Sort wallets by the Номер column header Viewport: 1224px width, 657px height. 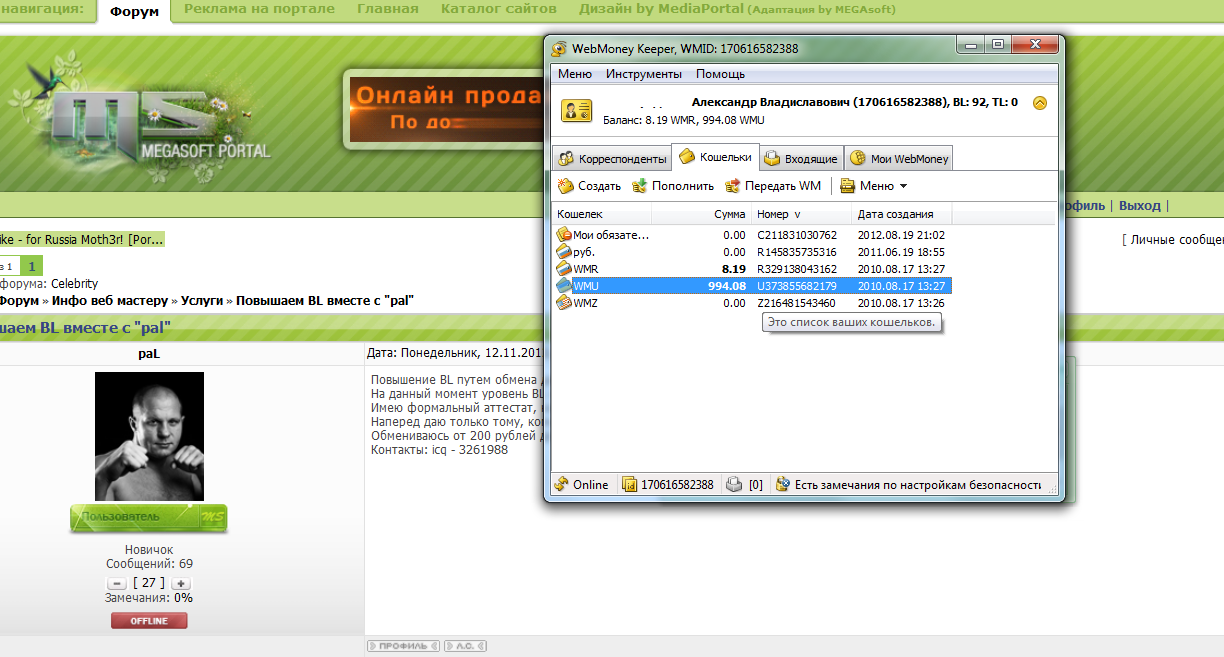pyautogui.click(x=802, y=214)
